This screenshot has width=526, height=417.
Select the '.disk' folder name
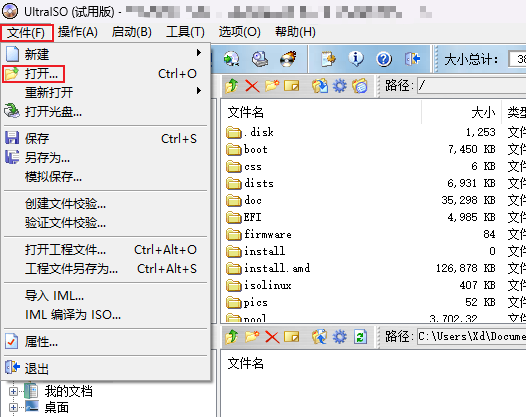point(258,132)
